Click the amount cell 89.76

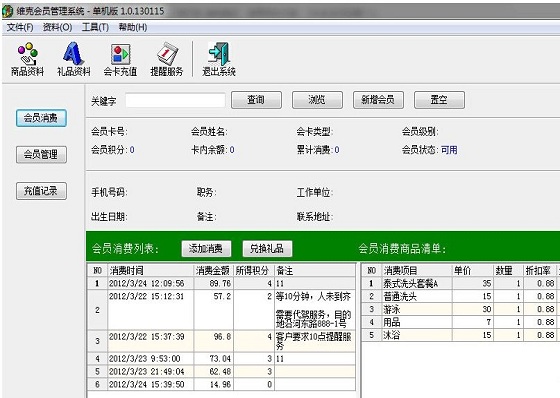[213, 284]
